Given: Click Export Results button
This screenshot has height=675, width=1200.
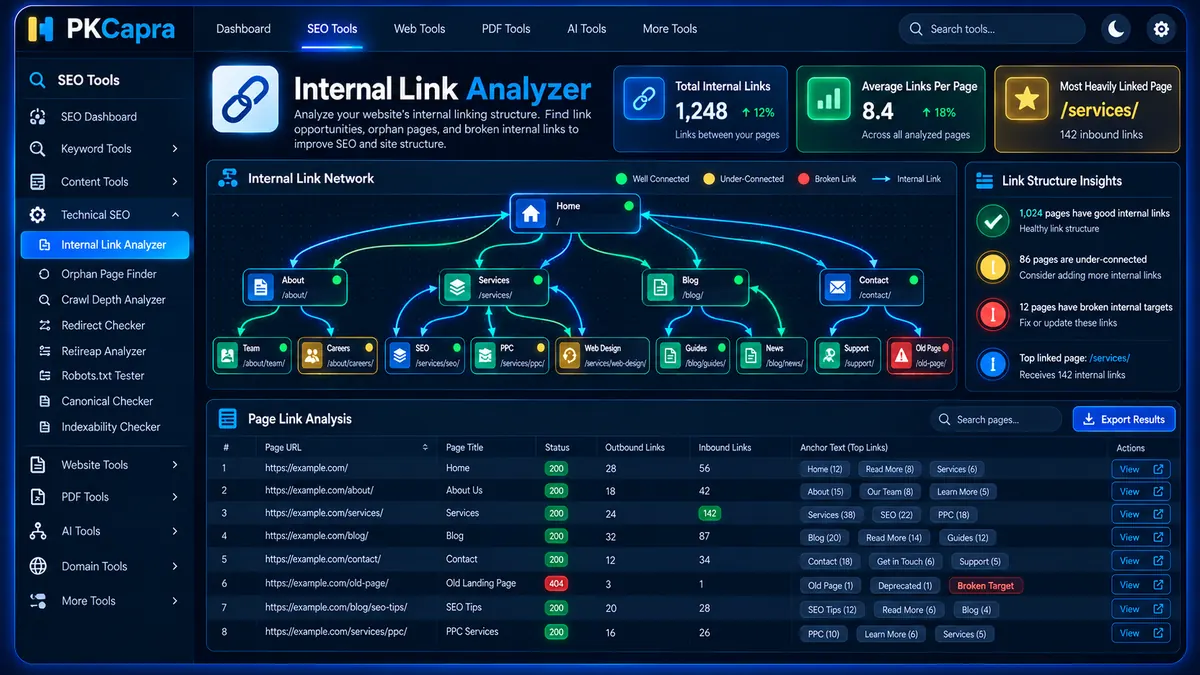Looking at the screenshot, I should (1124, 419).
